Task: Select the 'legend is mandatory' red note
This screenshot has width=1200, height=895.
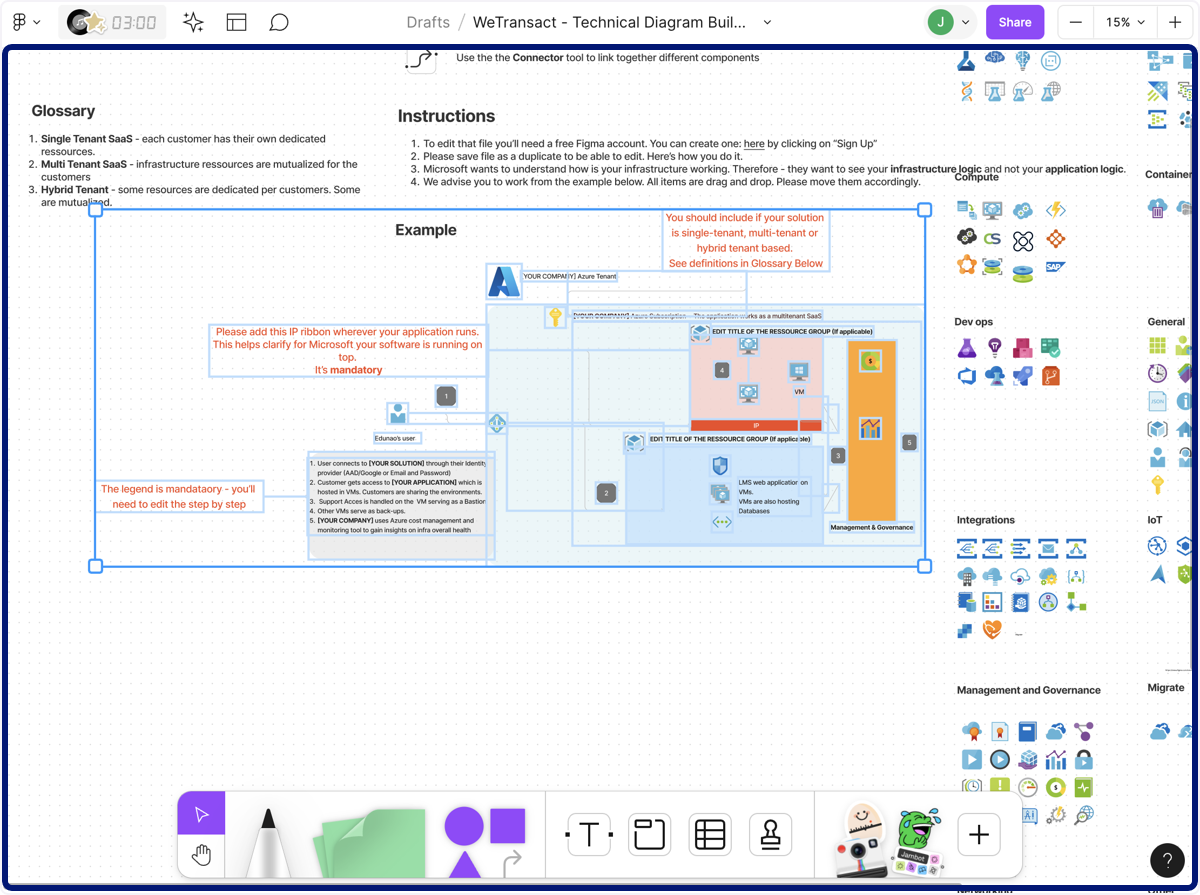Action: 179,497
